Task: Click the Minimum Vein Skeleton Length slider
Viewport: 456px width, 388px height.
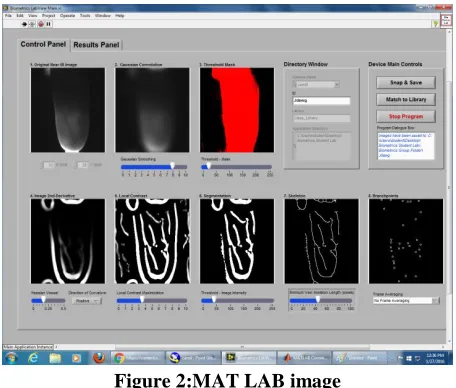Action: [x=321, y=300]
